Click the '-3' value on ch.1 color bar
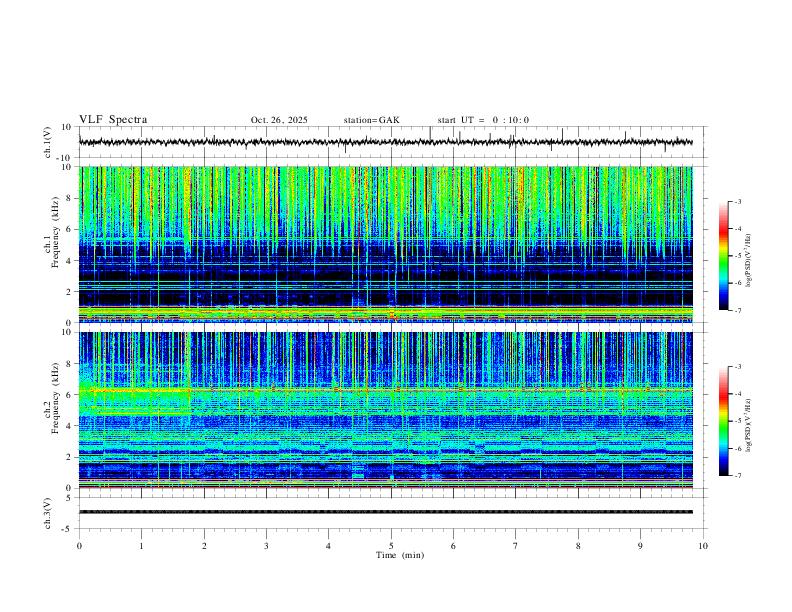 pos(737,201)
